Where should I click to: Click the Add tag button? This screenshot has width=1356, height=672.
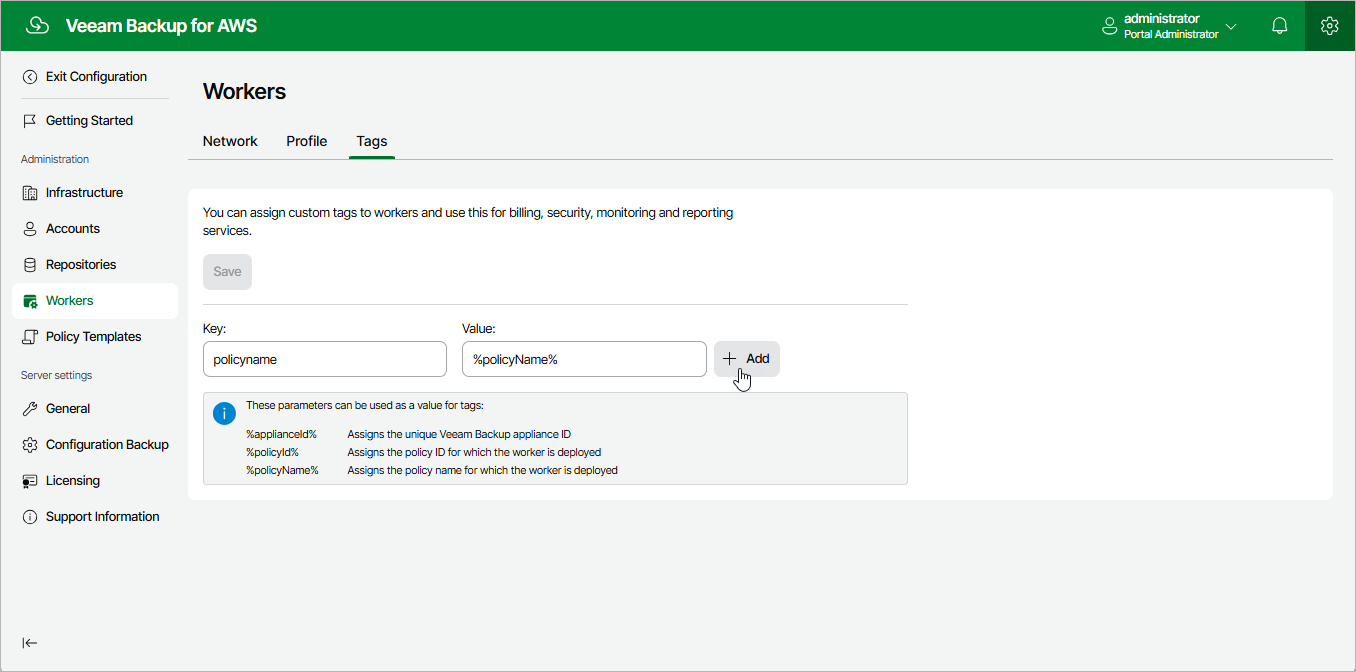[747, 359]
